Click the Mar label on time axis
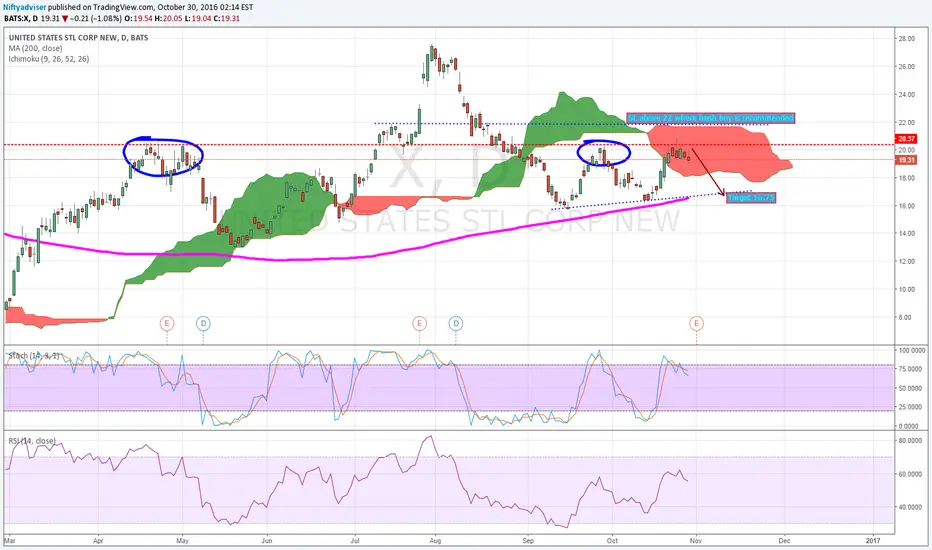This screenshot has height=550, width=932. tap(10, 541)
